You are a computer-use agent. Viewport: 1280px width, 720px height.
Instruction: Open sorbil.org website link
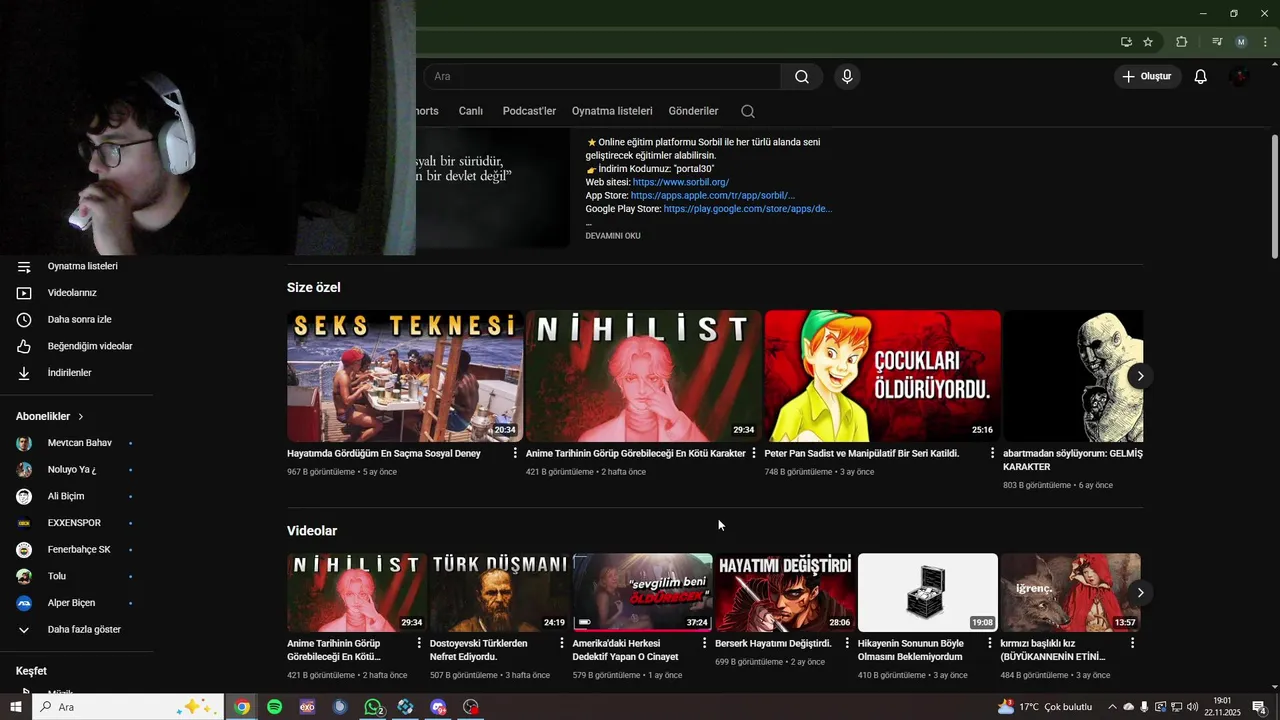pos(681,183)
